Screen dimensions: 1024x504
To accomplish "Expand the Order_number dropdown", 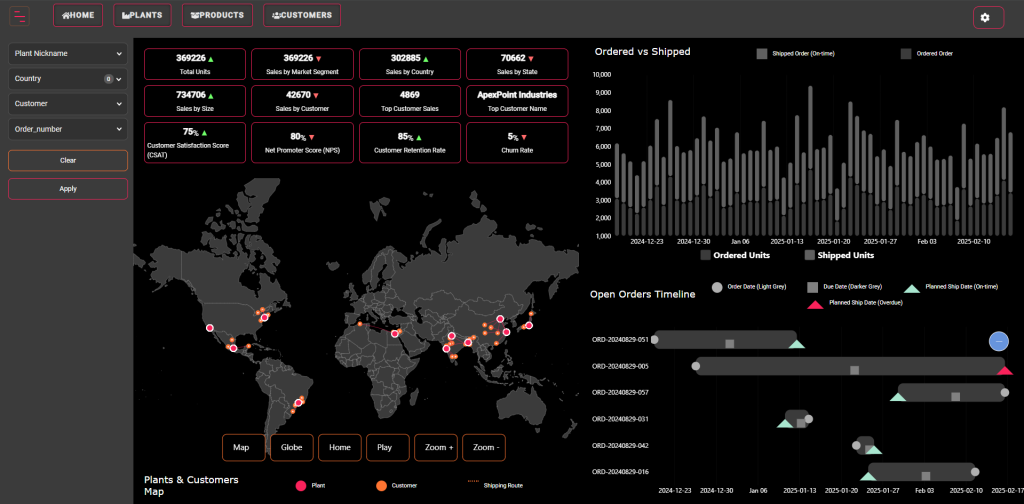I will pyautogui.click(x=67, y=128).
